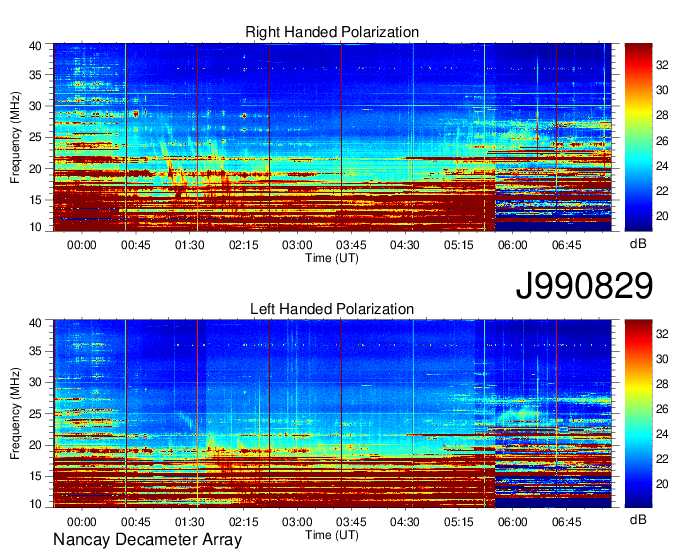Click the 40 MHz tick on Right Handed plot
This screenshot has height=552, width=680.
(x=35, y=46)
